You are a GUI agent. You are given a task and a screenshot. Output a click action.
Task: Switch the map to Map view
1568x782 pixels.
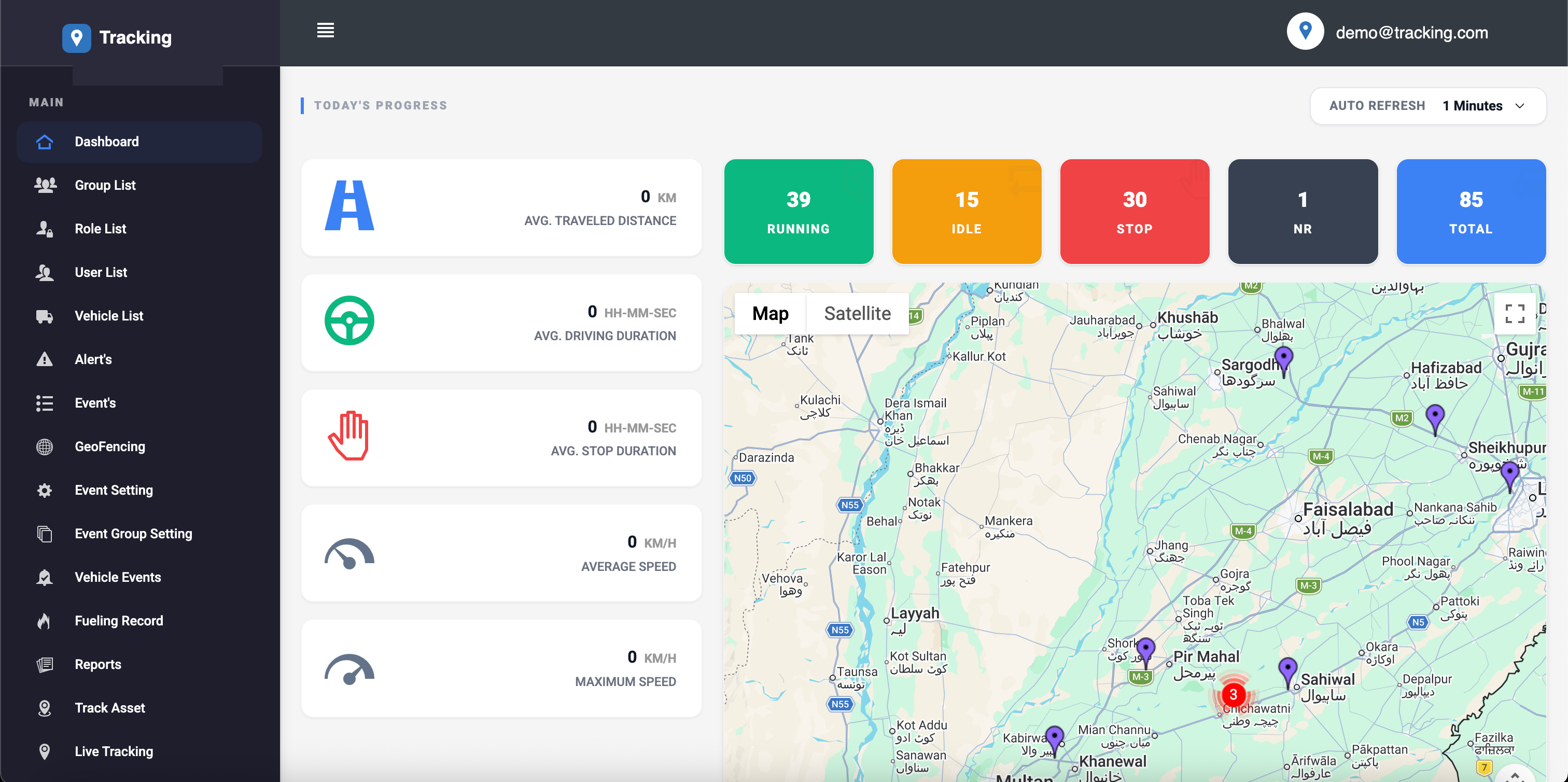[x=771, y=314]
